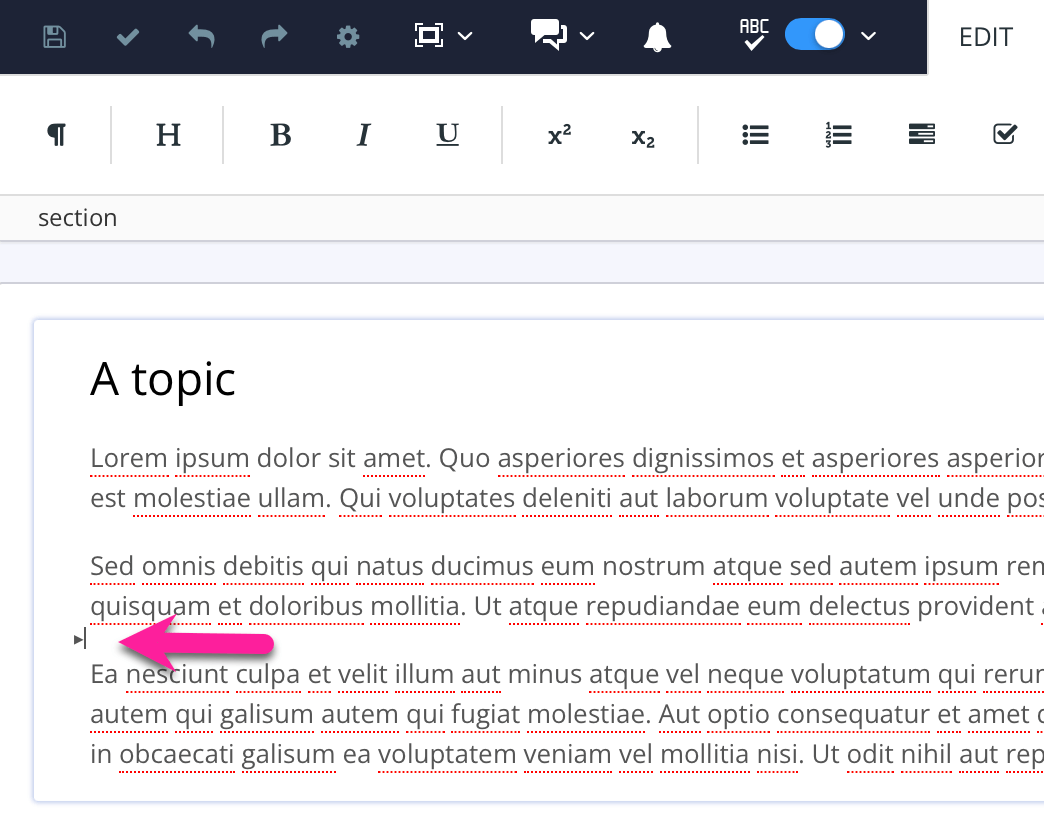The image size is (1044, 824).
Task: Redo the last undone action
Action: (273, 37)
